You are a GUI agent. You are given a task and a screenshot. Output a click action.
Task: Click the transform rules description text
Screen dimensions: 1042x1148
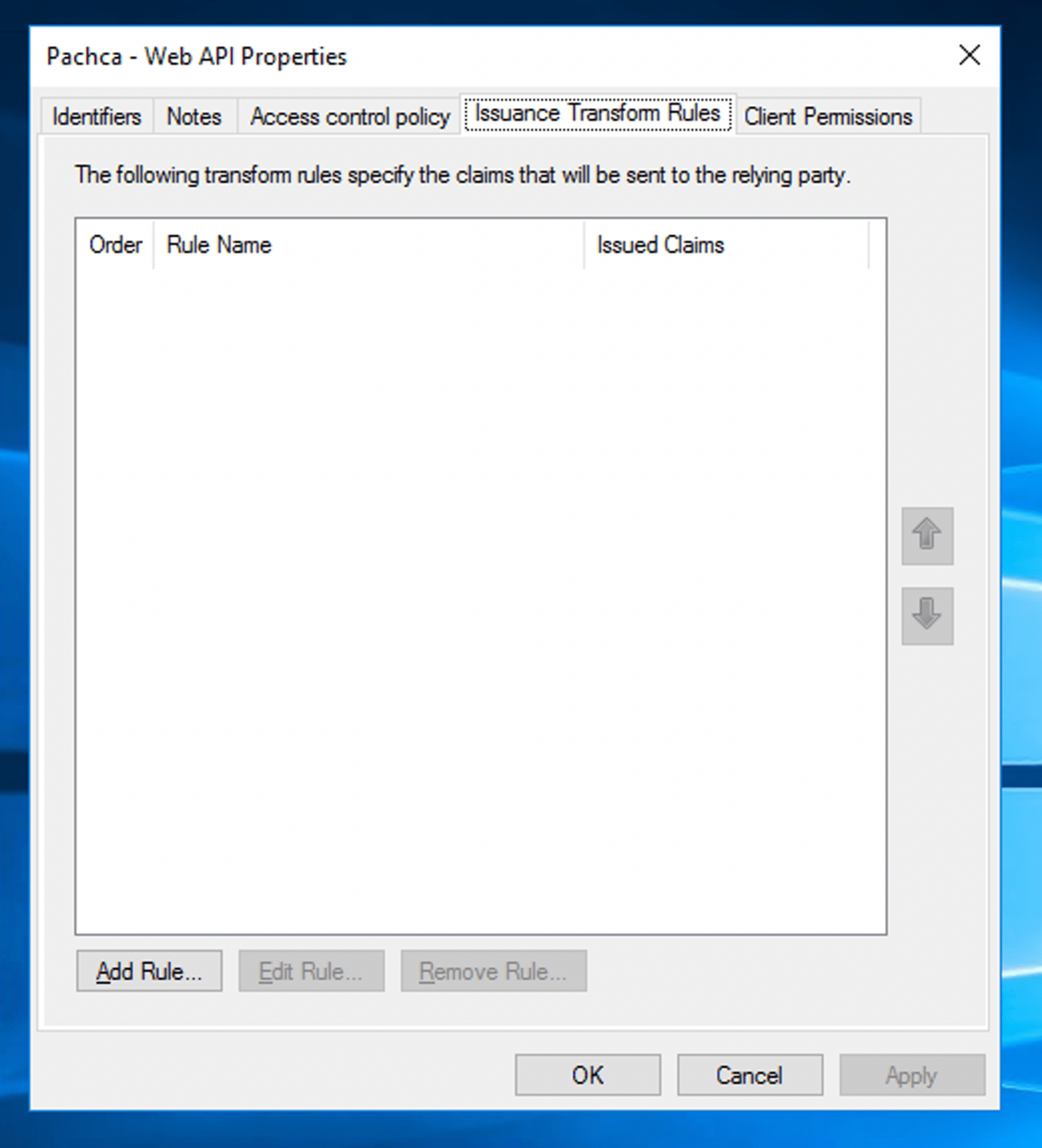463,176
